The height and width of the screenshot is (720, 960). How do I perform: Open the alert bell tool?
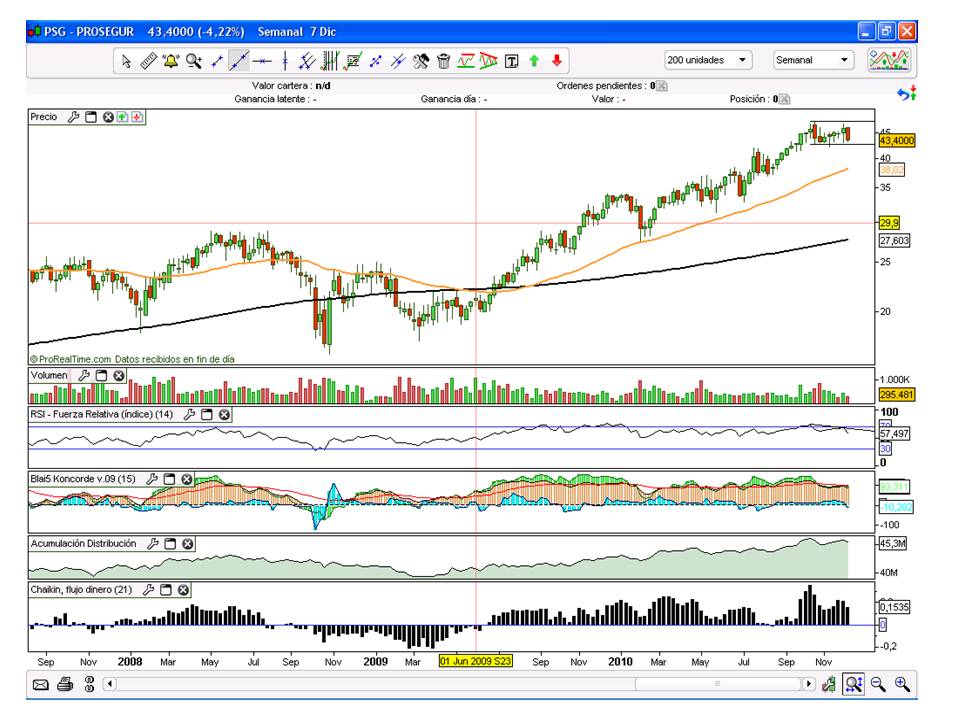pos(171,61)
